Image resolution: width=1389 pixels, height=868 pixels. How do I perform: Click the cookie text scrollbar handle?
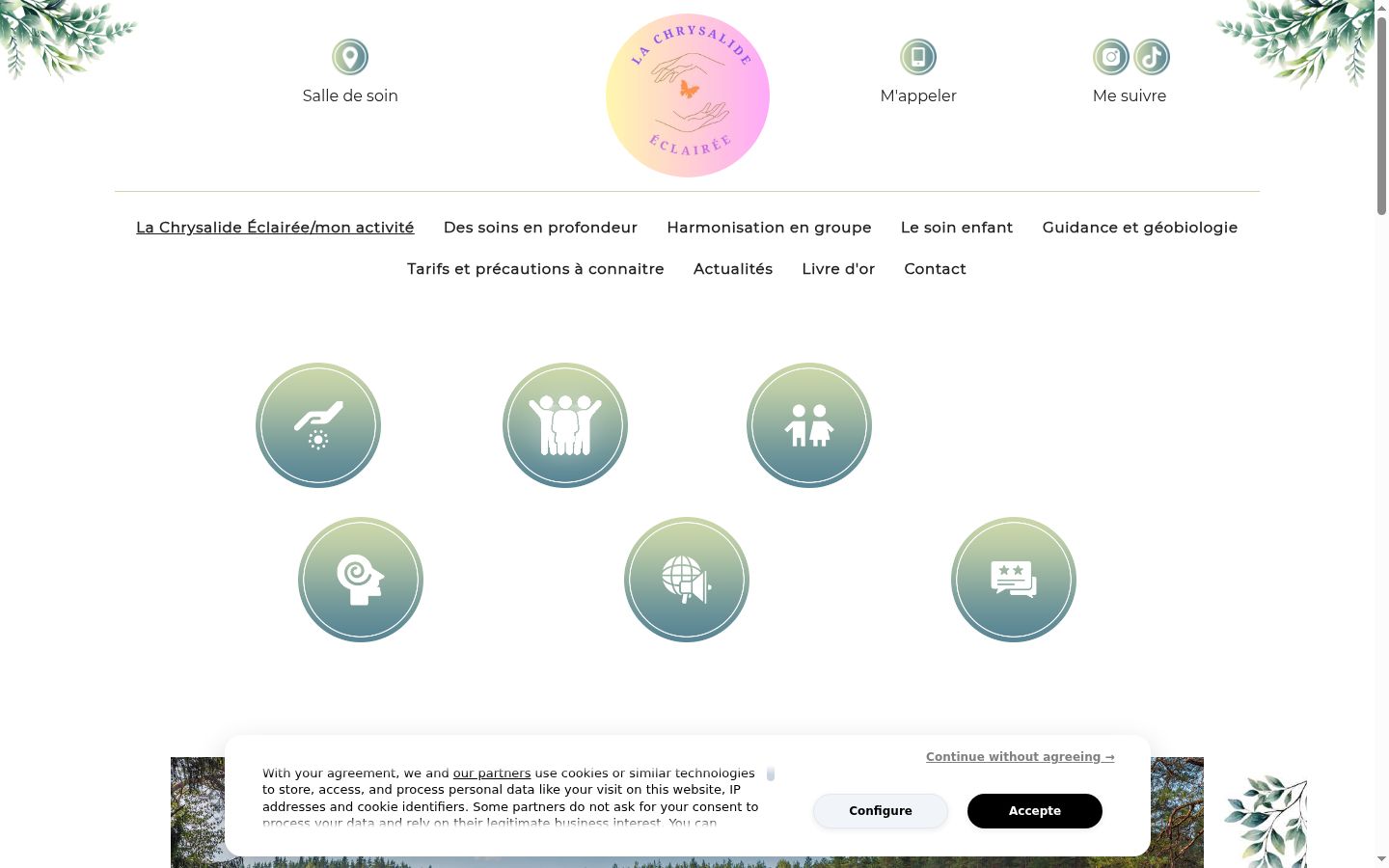(x=771, y=773)
